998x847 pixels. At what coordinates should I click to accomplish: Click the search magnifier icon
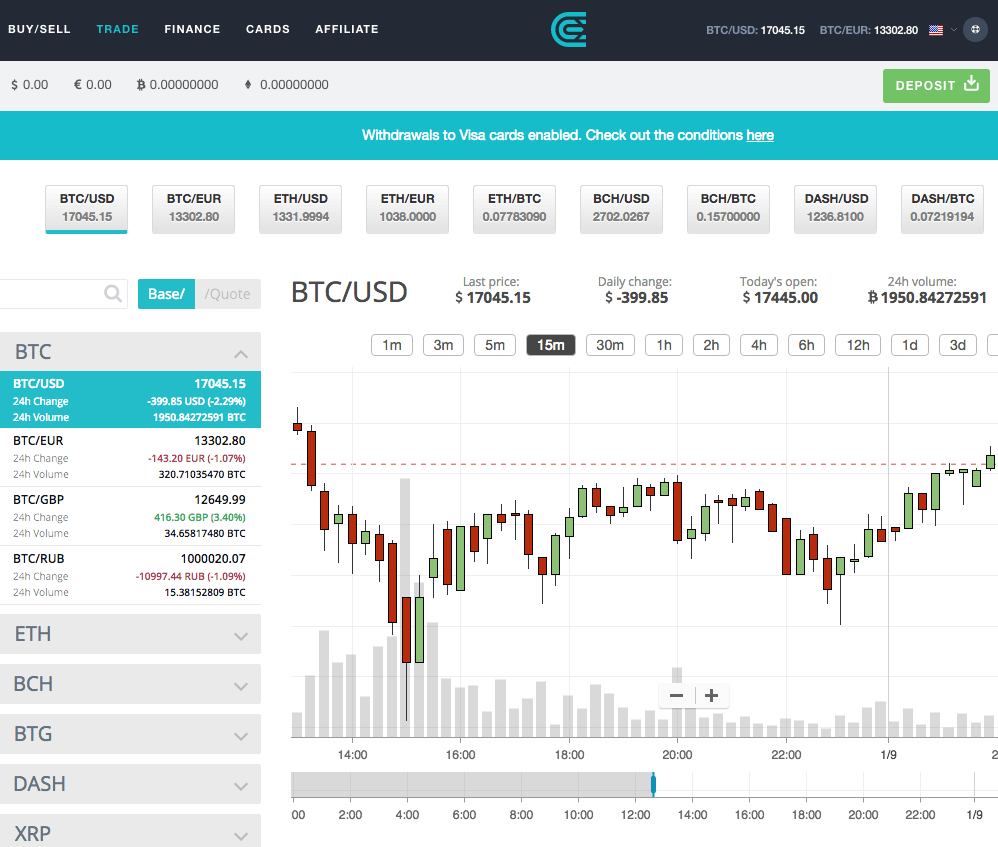point(114,294)
